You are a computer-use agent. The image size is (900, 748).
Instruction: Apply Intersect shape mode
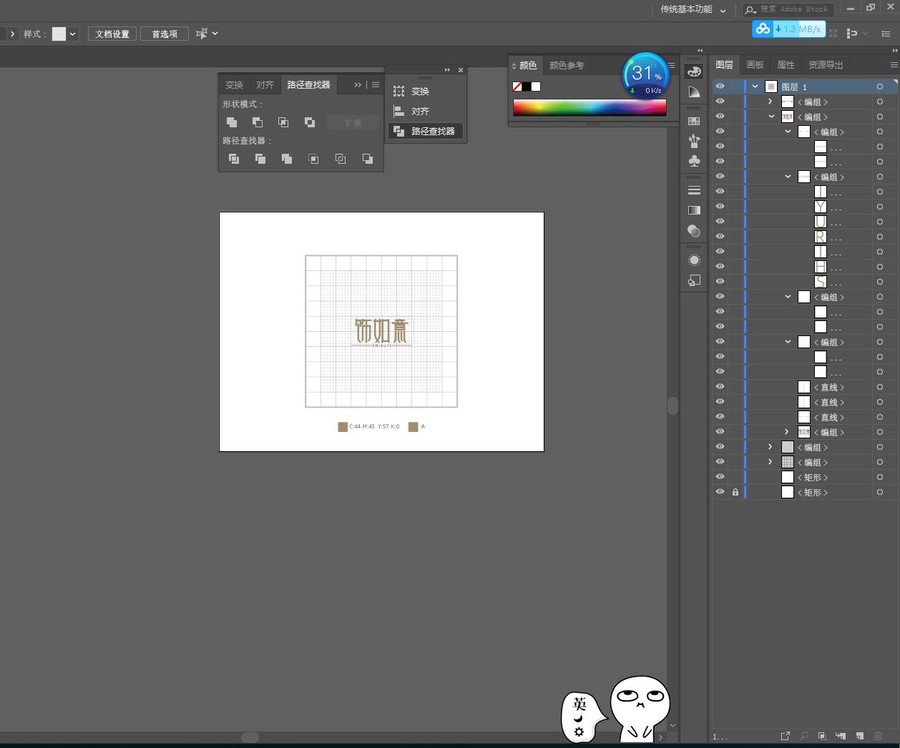coord(284,122)
